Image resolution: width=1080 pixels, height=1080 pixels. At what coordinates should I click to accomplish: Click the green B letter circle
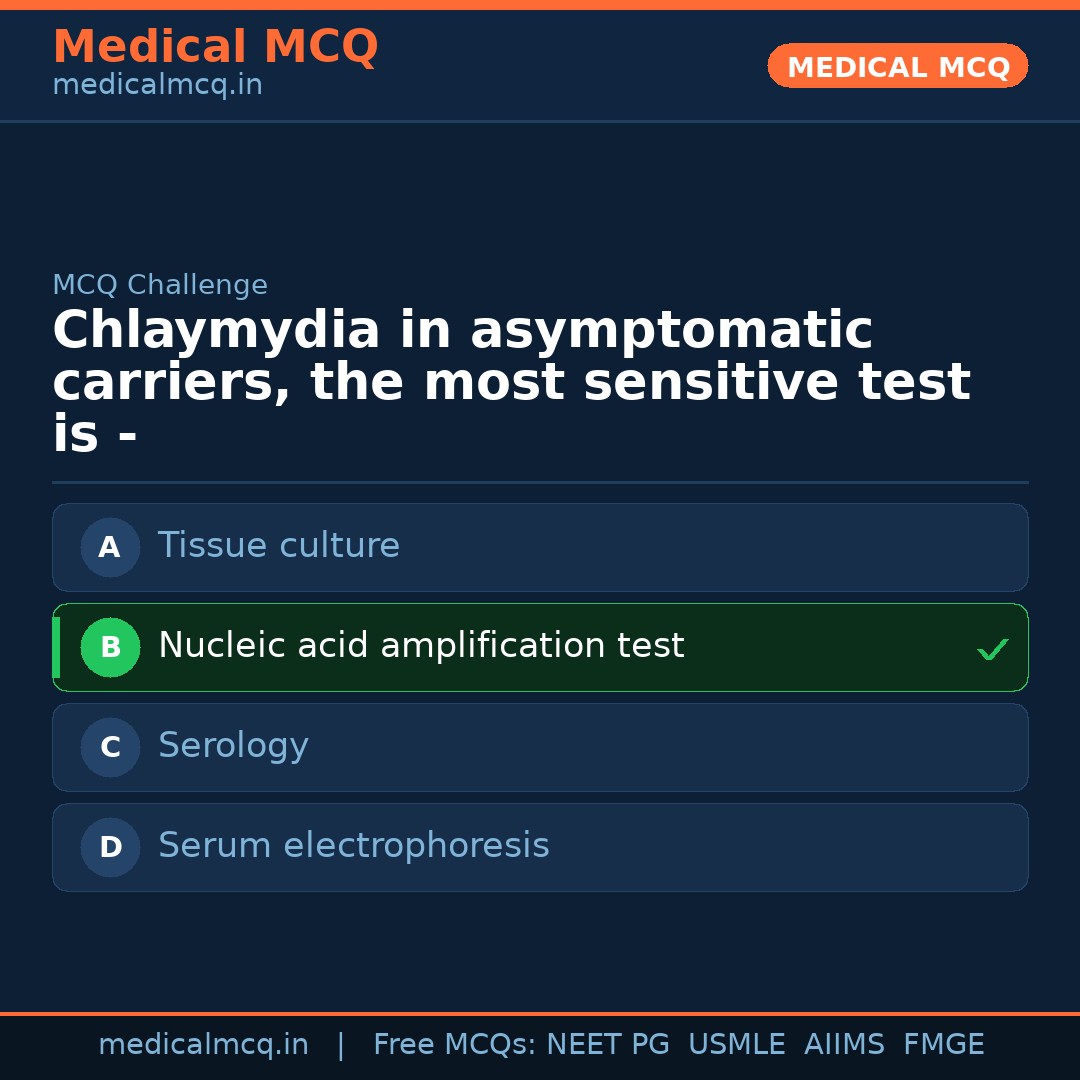(x=110, y=647)
